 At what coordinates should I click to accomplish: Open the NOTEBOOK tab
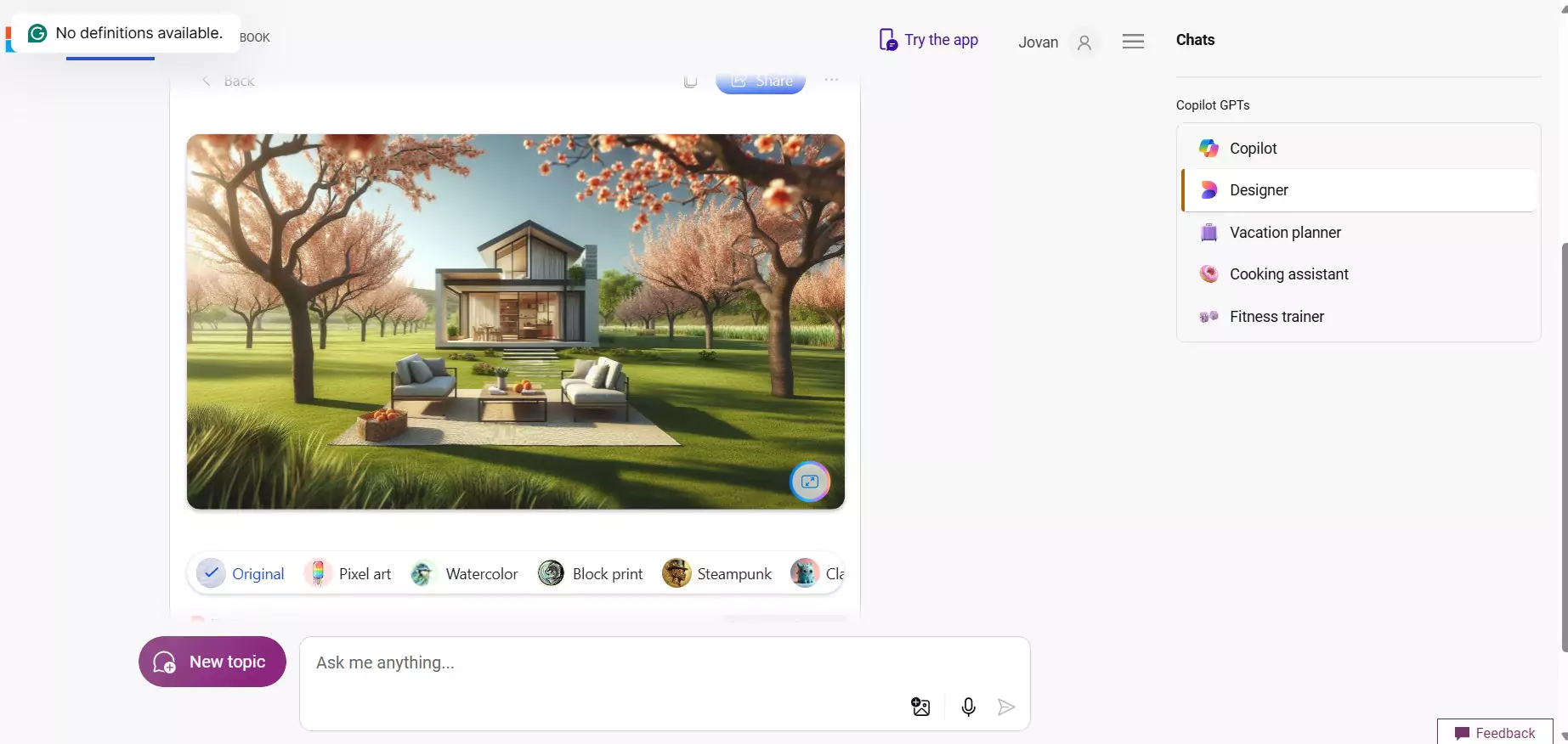[x=255, y=37]
